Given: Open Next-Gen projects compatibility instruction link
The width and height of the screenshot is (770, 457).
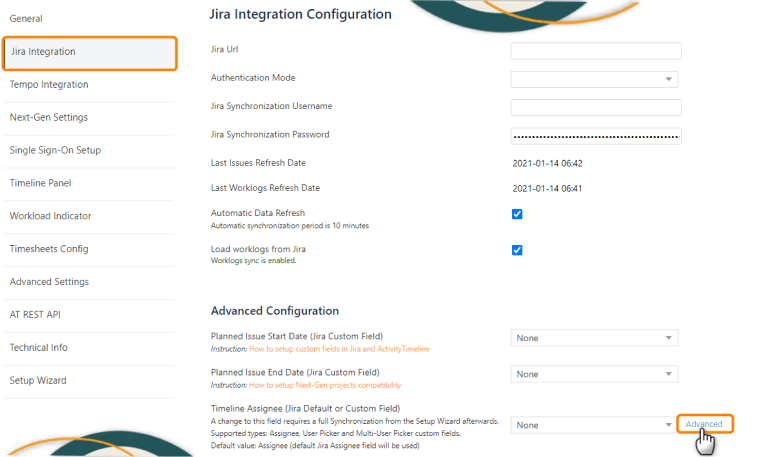Looking at the screenshot, I should (325, 385).
